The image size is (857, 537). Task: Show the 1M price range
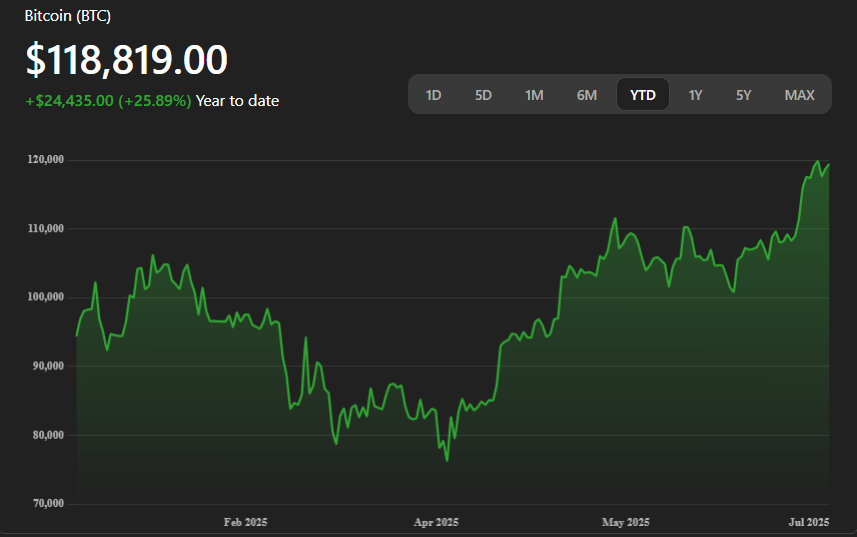coord(534,95)
